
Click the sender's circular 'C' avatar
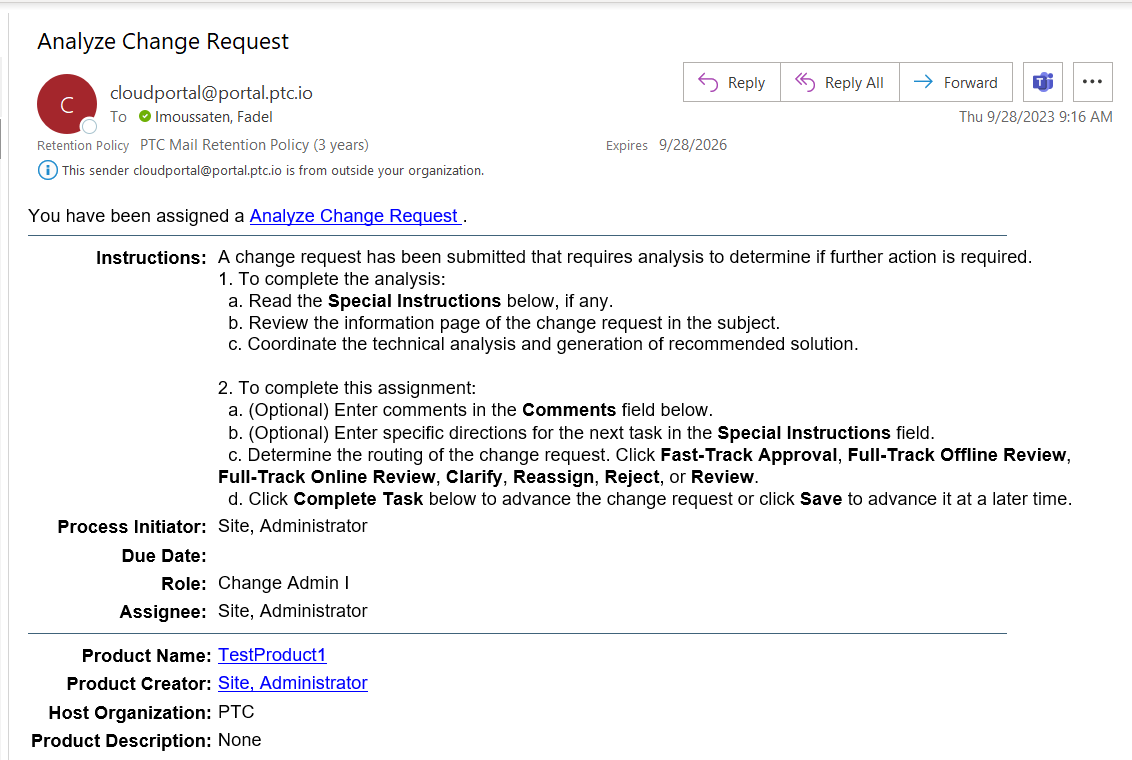click(66, 103)
